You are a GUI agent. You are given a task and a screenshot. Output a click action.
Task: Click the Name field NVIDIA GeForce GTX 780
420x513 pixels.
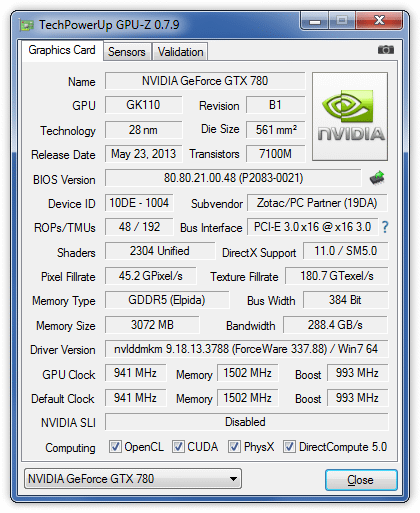[205, 81]
